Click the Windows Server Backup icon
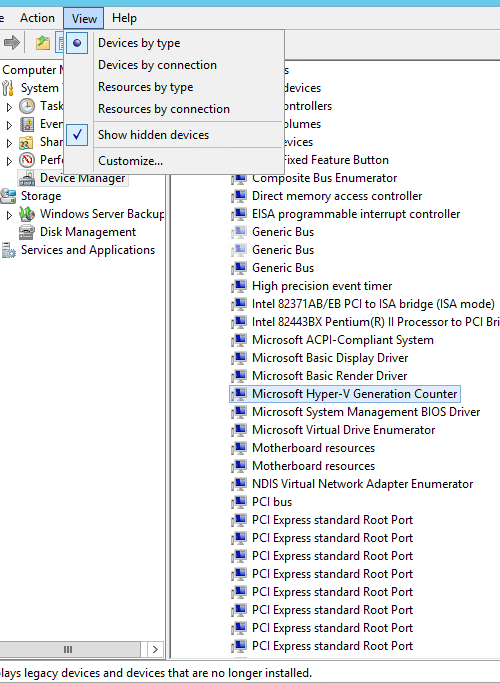This screenshot has height=683, width=500. point(27,214)
